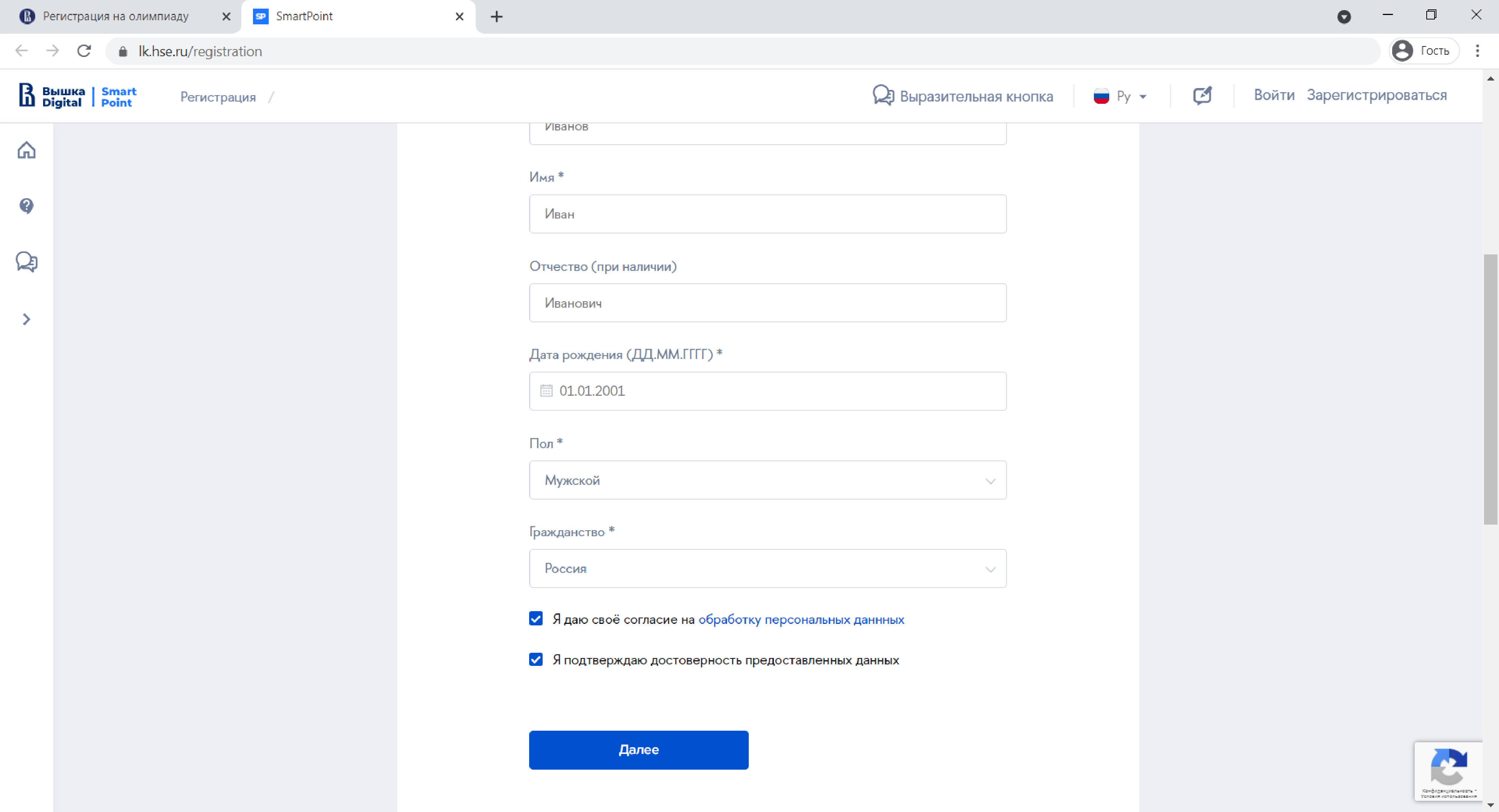
Task: Click the Далее button
Action: tap(638, 750)
